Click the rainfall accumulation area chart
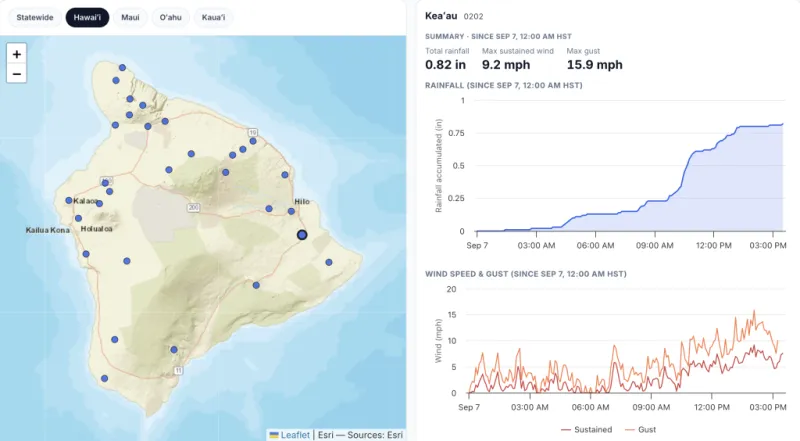 point(630,166)
